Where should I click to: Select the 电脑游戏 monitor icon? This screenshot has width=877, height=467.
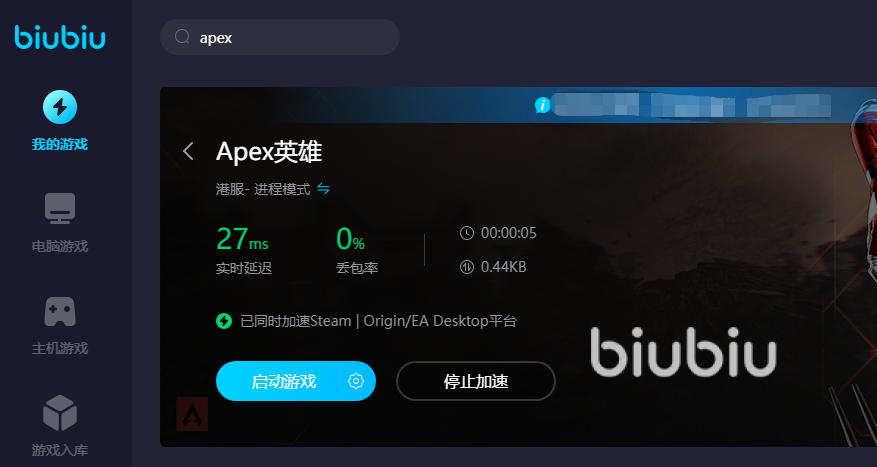click(60, 208)
